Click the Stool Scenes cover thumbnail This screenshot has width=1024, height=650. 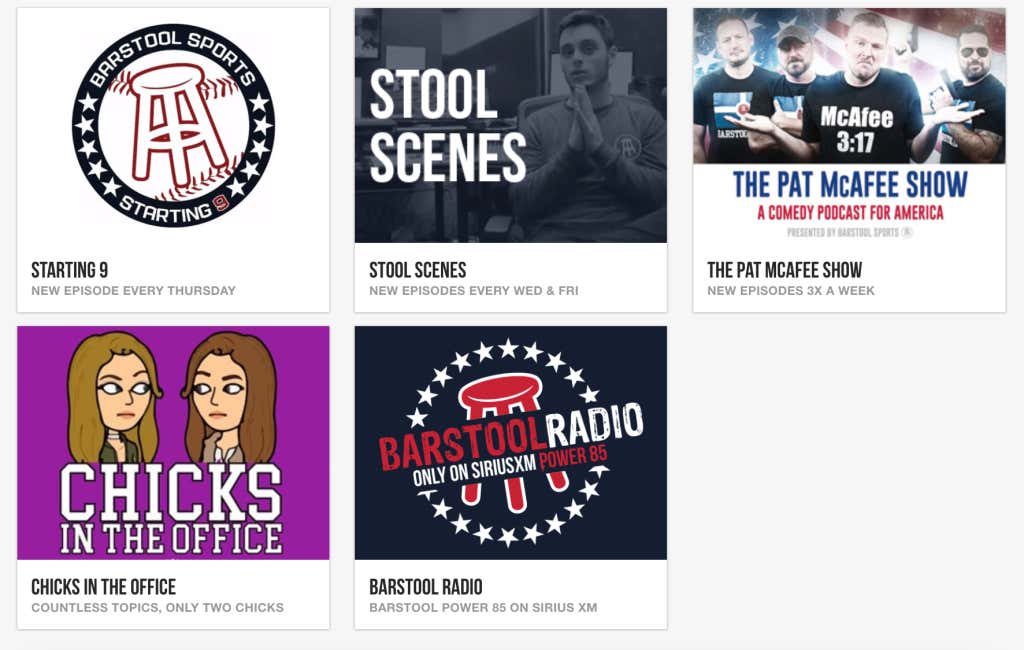(x=510, y=125)
